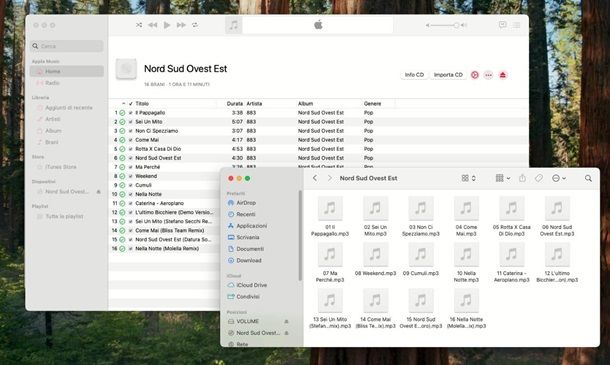610x365 pixels.
Task: Click the Importa CD button
Action: (x=448, y=75)
